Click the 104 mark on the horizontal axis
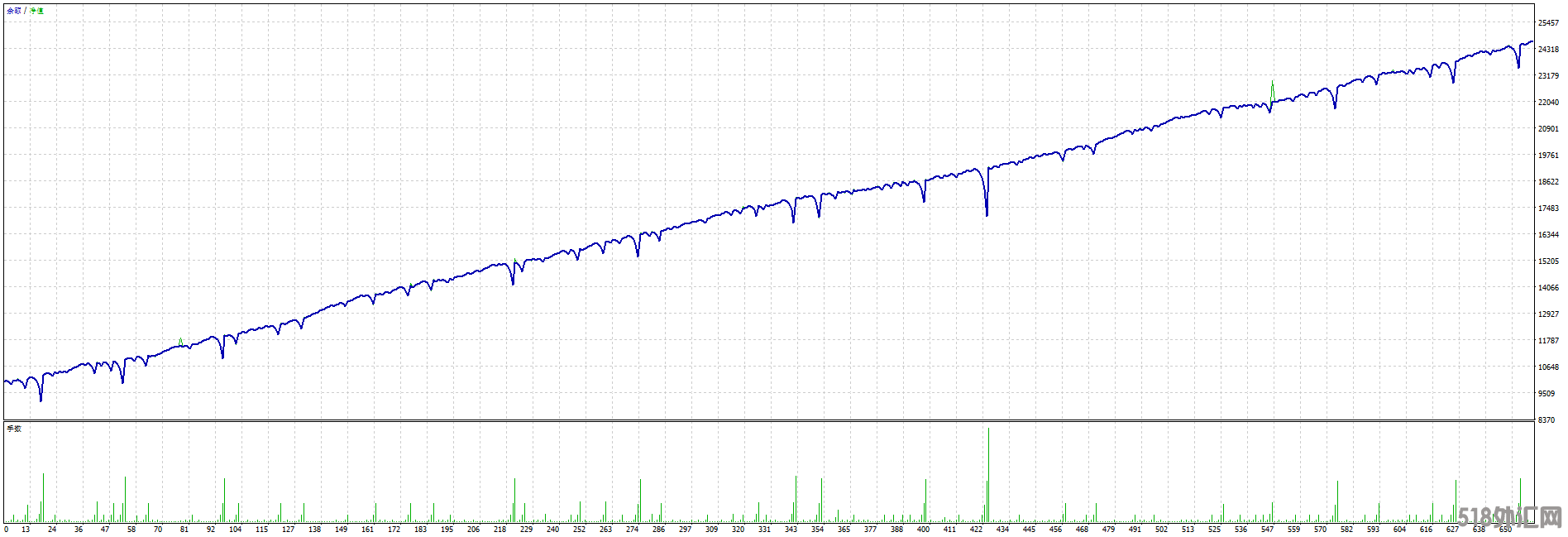 coord(235,530)
